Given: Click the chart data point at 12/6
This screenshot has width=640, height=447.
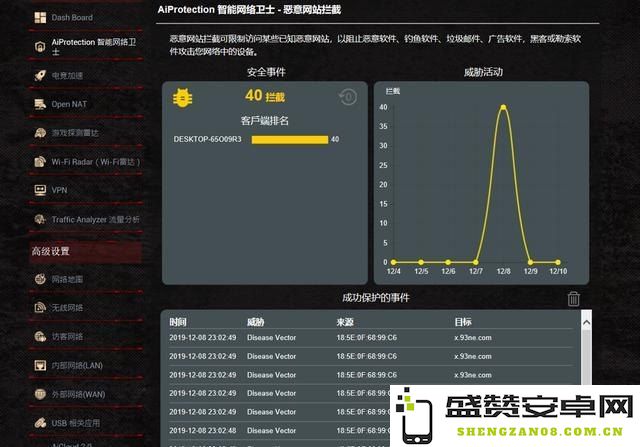Looking at the screenshot, I should [x=448, y=262].
